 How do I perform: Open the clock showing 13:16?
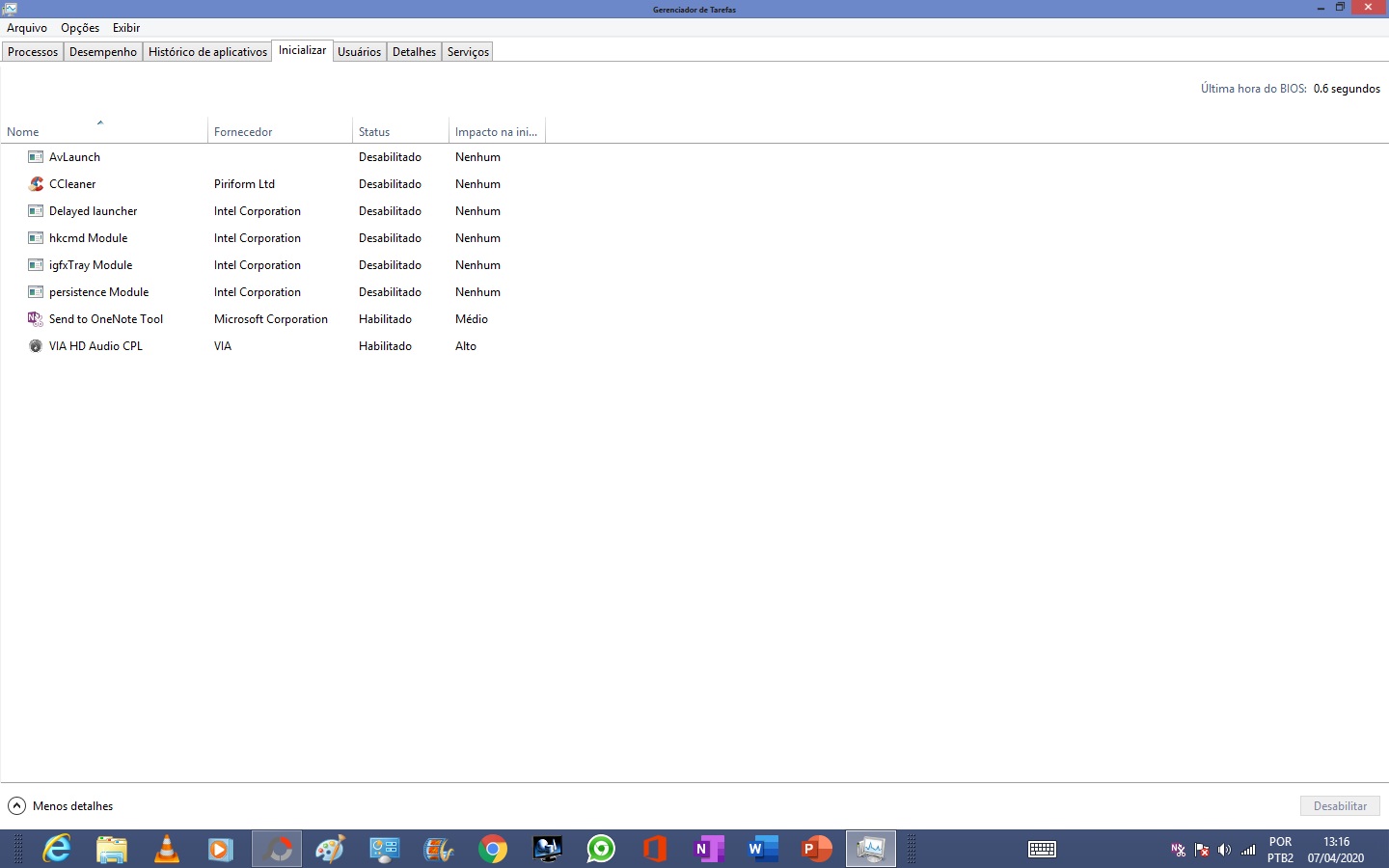pyautogui.click(x=1336, y=850)
